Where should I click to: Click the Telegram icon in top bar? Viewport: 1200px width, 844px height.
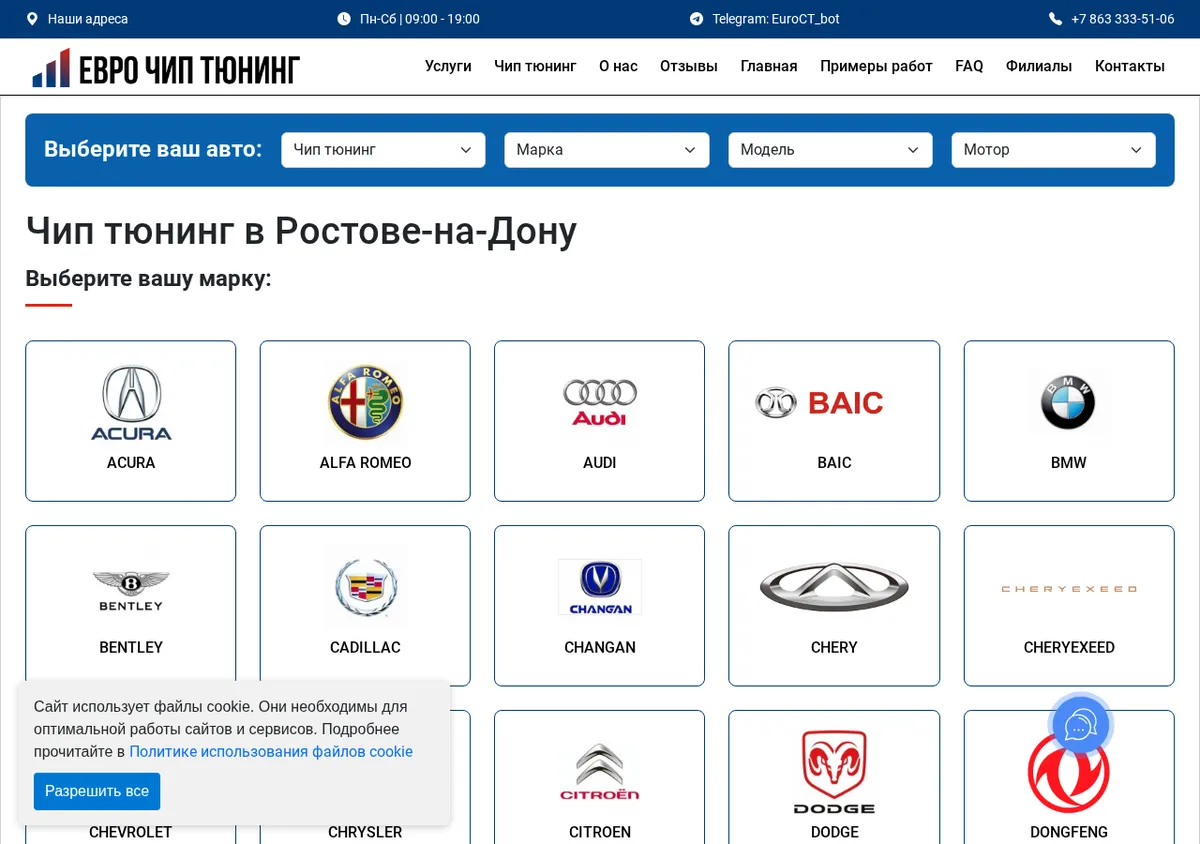696,19
